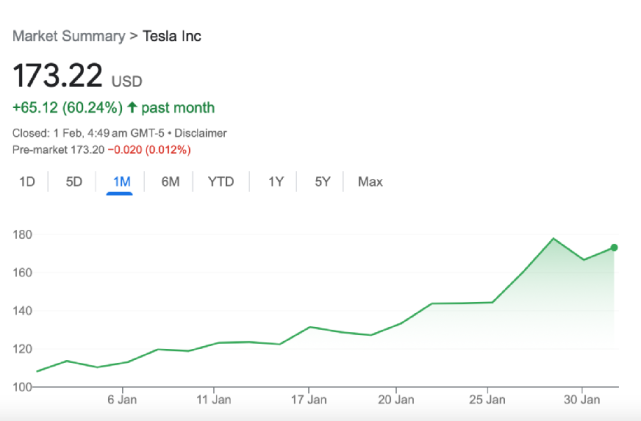Screen dimensions: 641x421
Task: Click the 30 Jan axis label
Action: (583, 400)
